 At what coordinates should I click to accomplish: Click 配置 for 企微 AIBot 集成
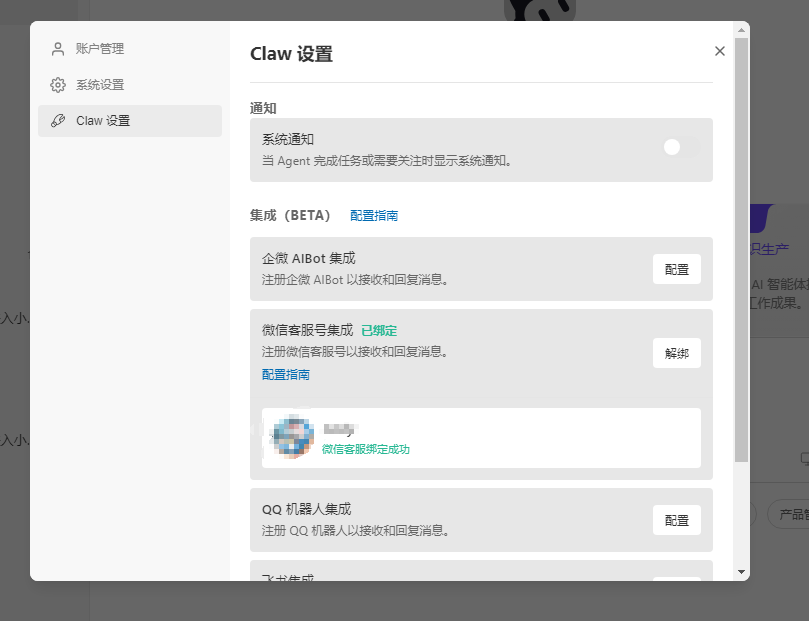[x=676, y=269]
